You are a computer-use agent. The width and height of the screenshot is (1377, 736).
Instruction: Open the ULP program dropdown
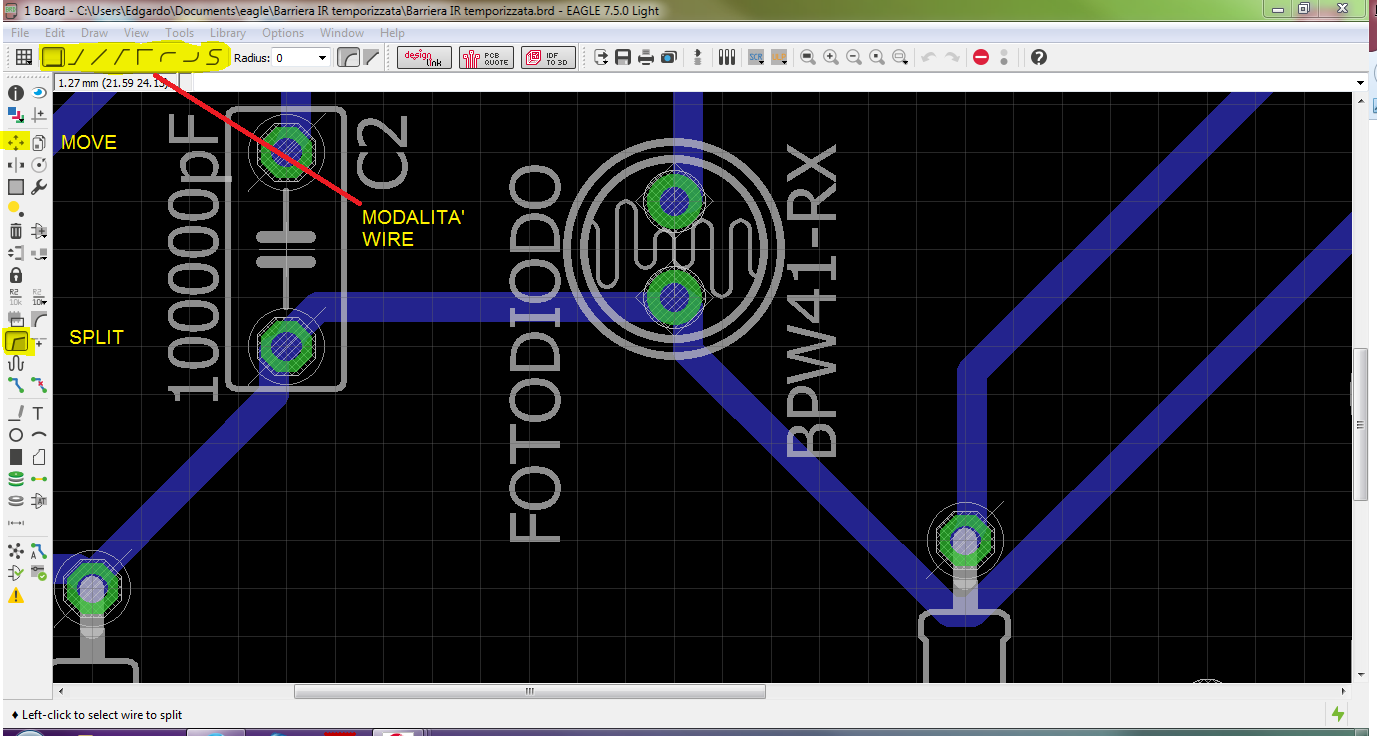(779, 58)
